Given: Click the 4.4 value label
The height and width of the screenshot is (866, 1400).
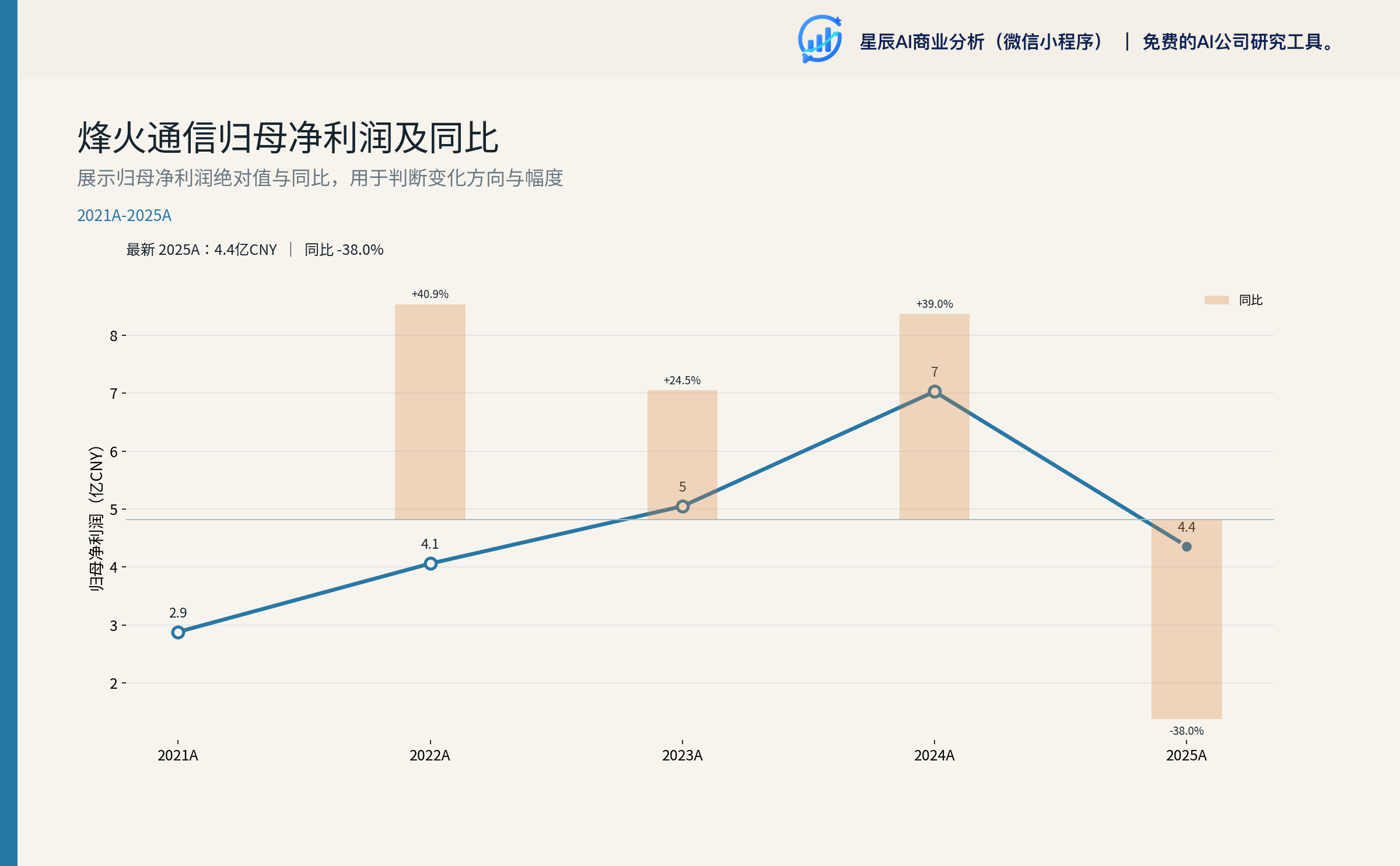Looking at the screenshot, I should (x=1186, y=527).
